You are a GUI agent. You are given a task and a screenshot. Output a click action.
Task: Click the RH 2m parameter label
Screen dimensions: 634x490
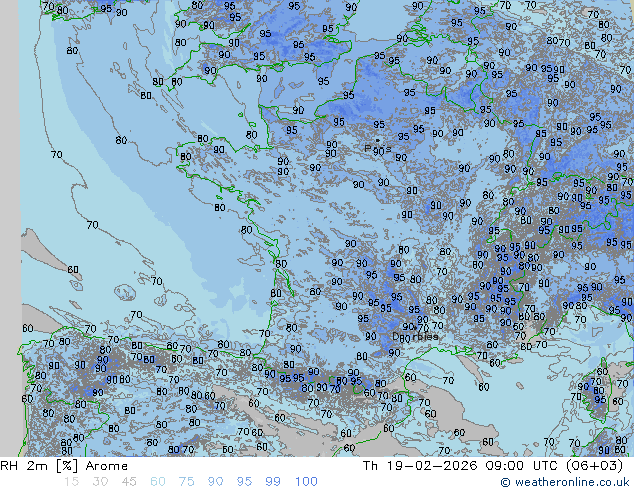click(19, 466)
